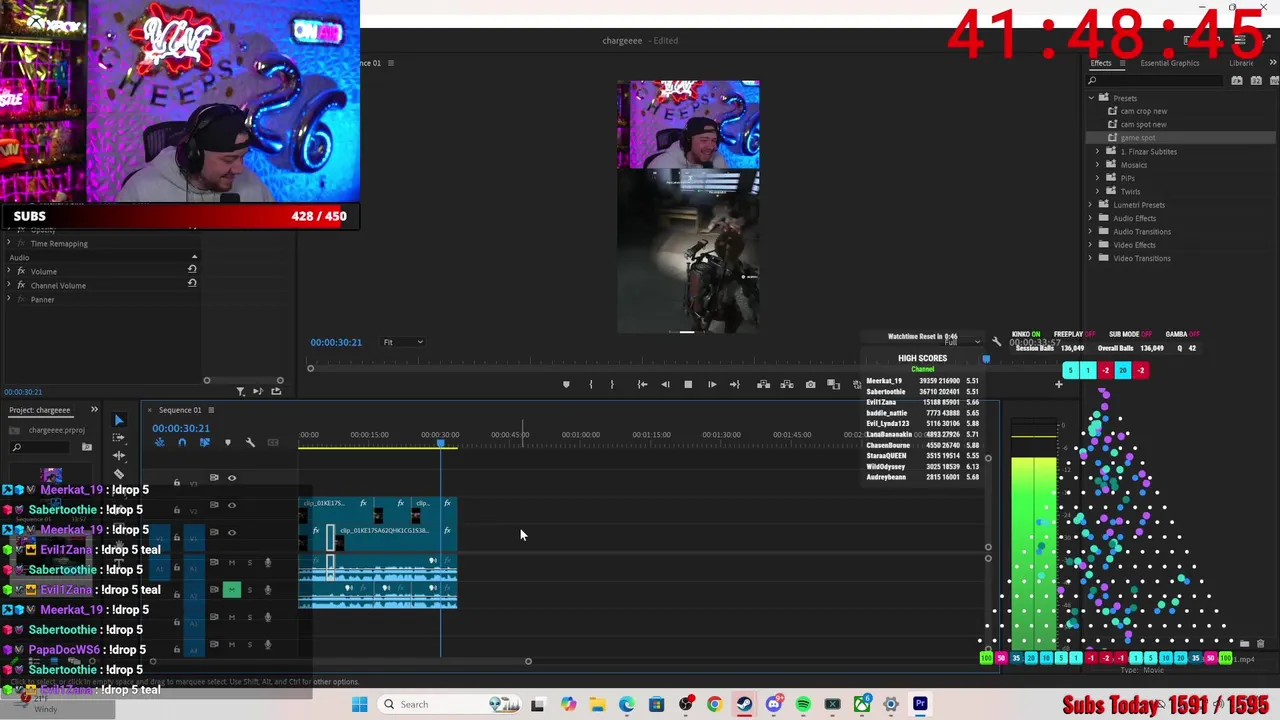Screen dimensions: 1280x720
Task: Open File Explorer from the taskbar
Action: [597, 704]
